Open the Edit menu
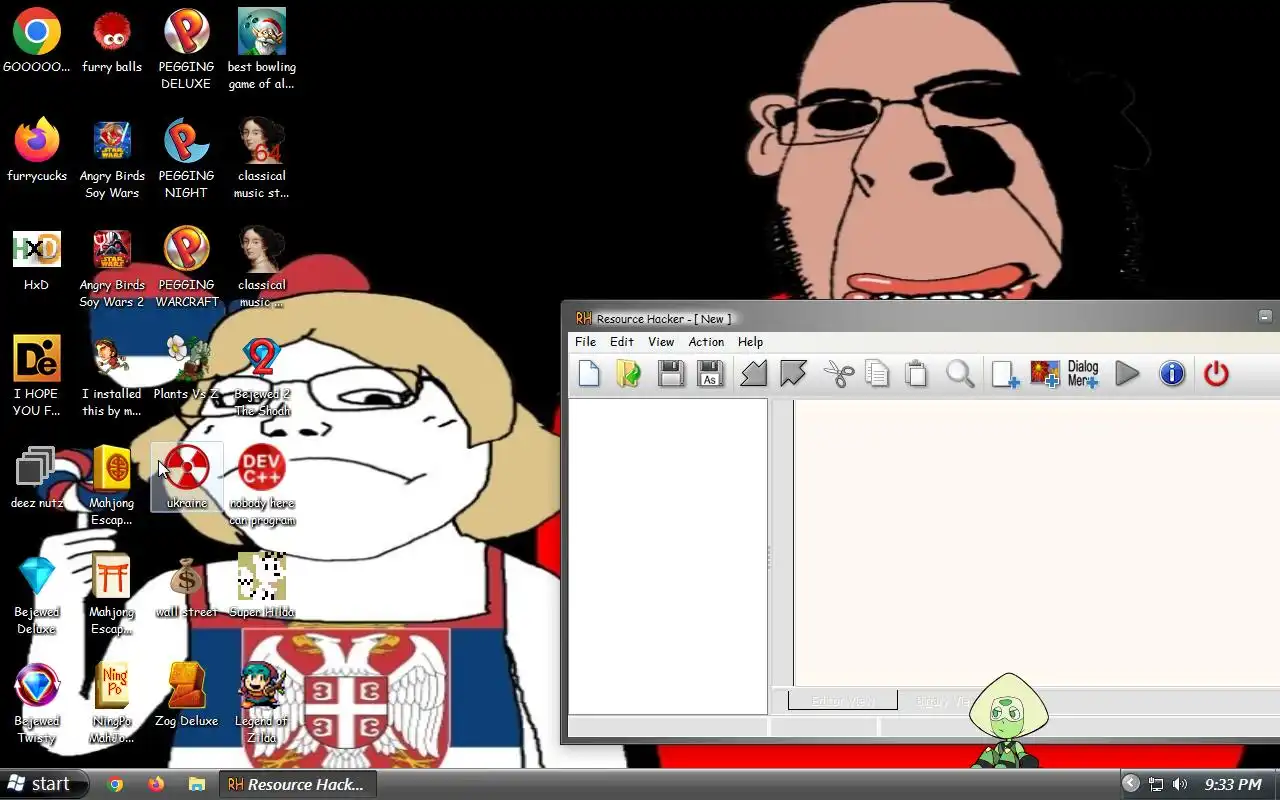Screen dimensions: 1280x800 click(622, 342)
